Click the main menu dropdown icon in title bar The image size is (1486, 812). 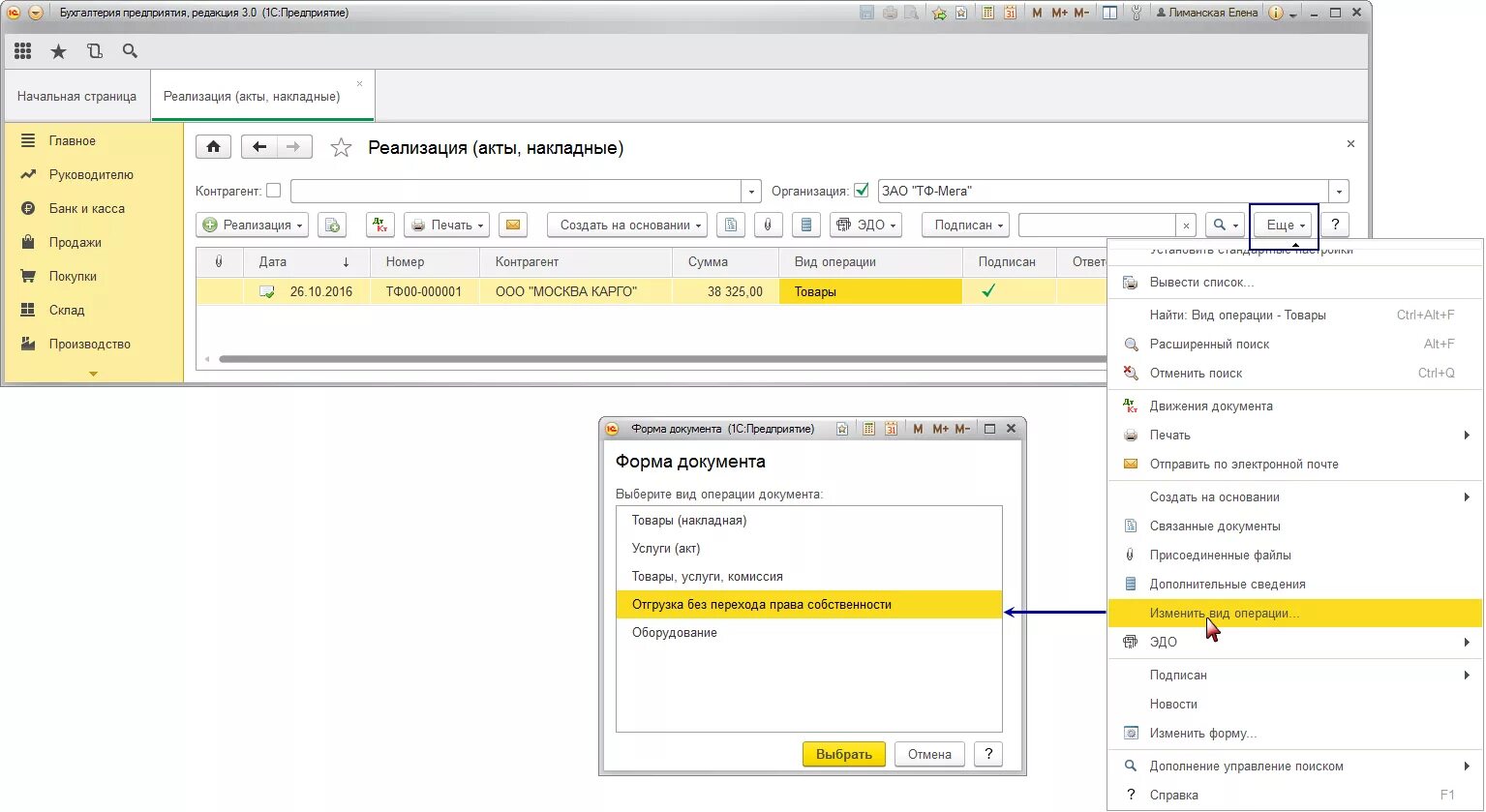pyautogui.click(x=36, y=13)
